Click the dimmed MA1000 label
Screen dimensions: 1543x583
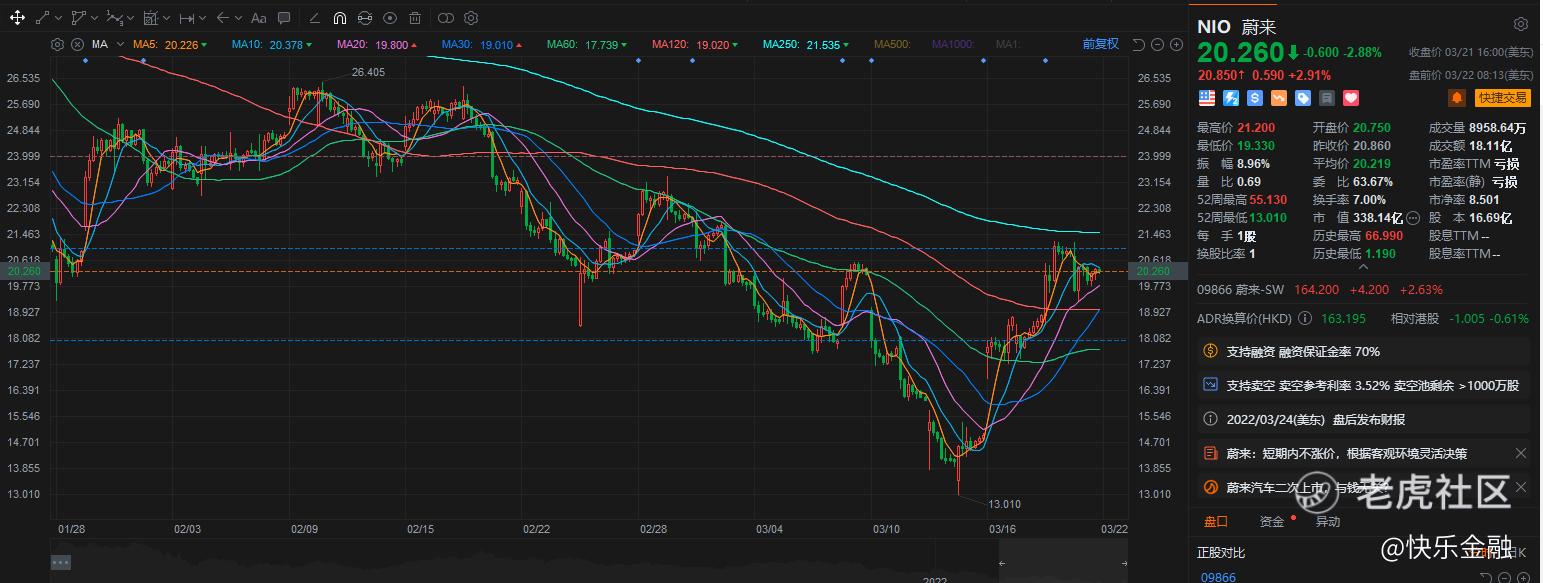[x=954, y=44]
